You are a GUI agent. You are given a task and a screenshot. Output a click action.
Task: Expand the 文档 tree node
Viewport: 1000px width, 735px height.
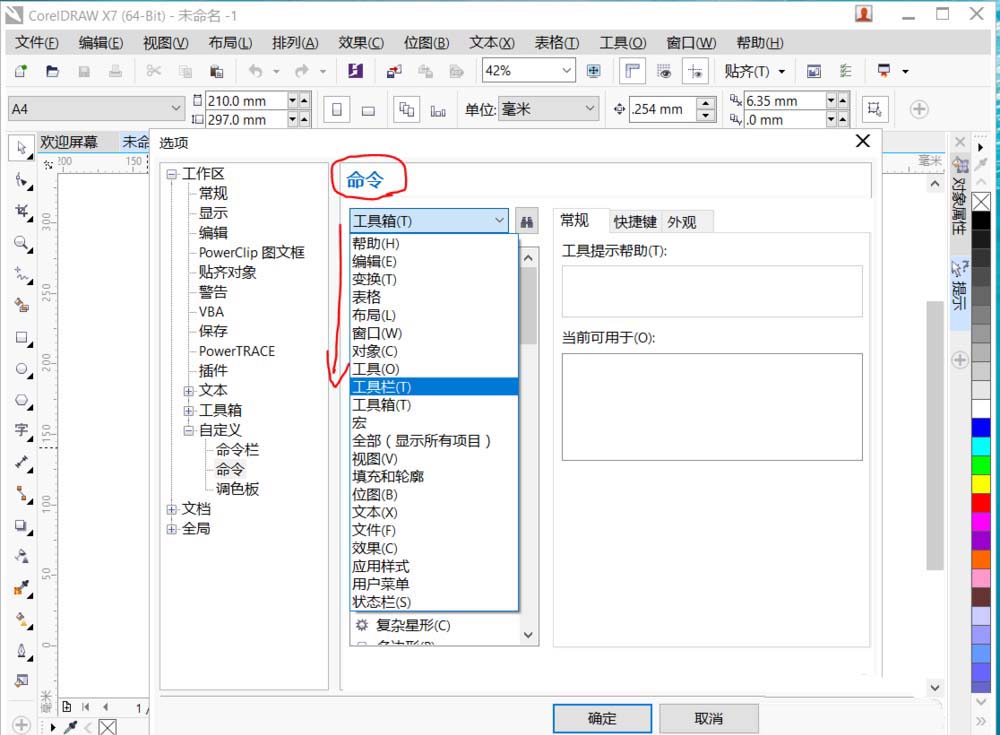(172, 509)
